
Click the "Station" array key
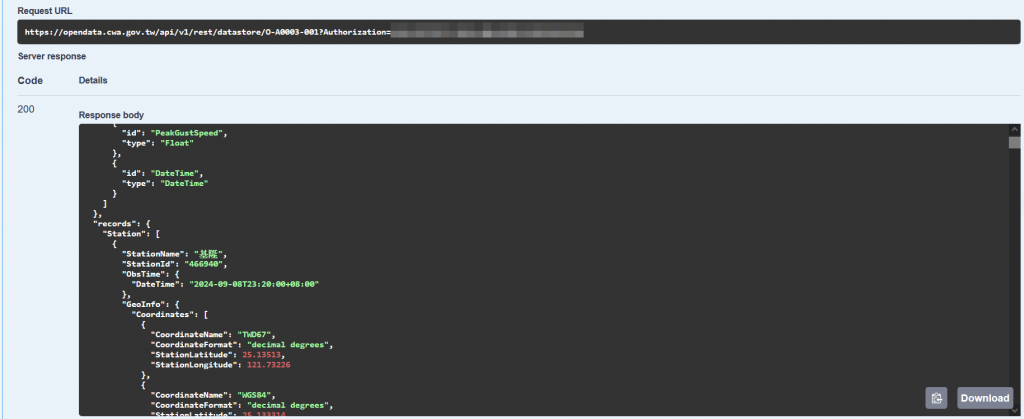[123, 234]
